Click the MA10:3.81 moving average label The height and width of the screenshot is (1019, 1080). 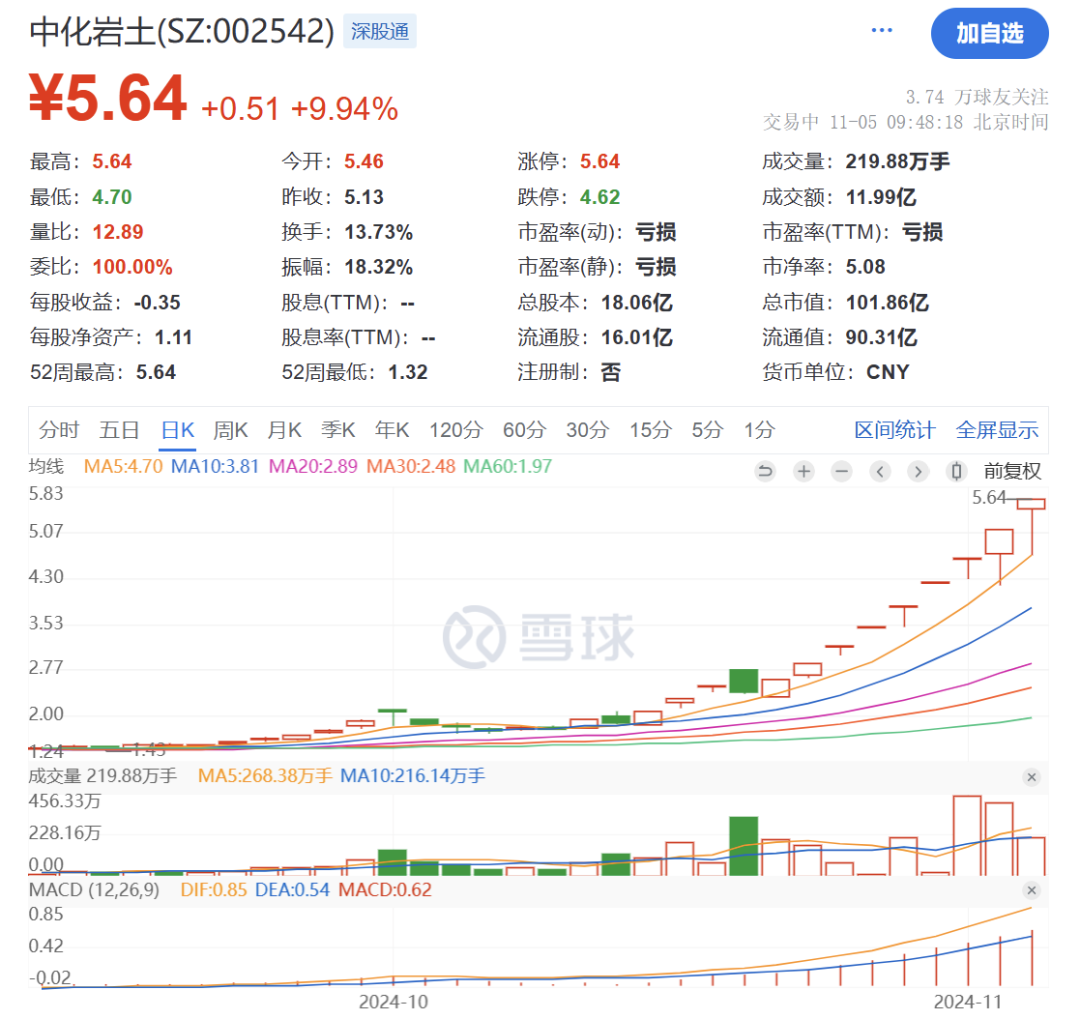pyautogui.click(x=215, y=466)
